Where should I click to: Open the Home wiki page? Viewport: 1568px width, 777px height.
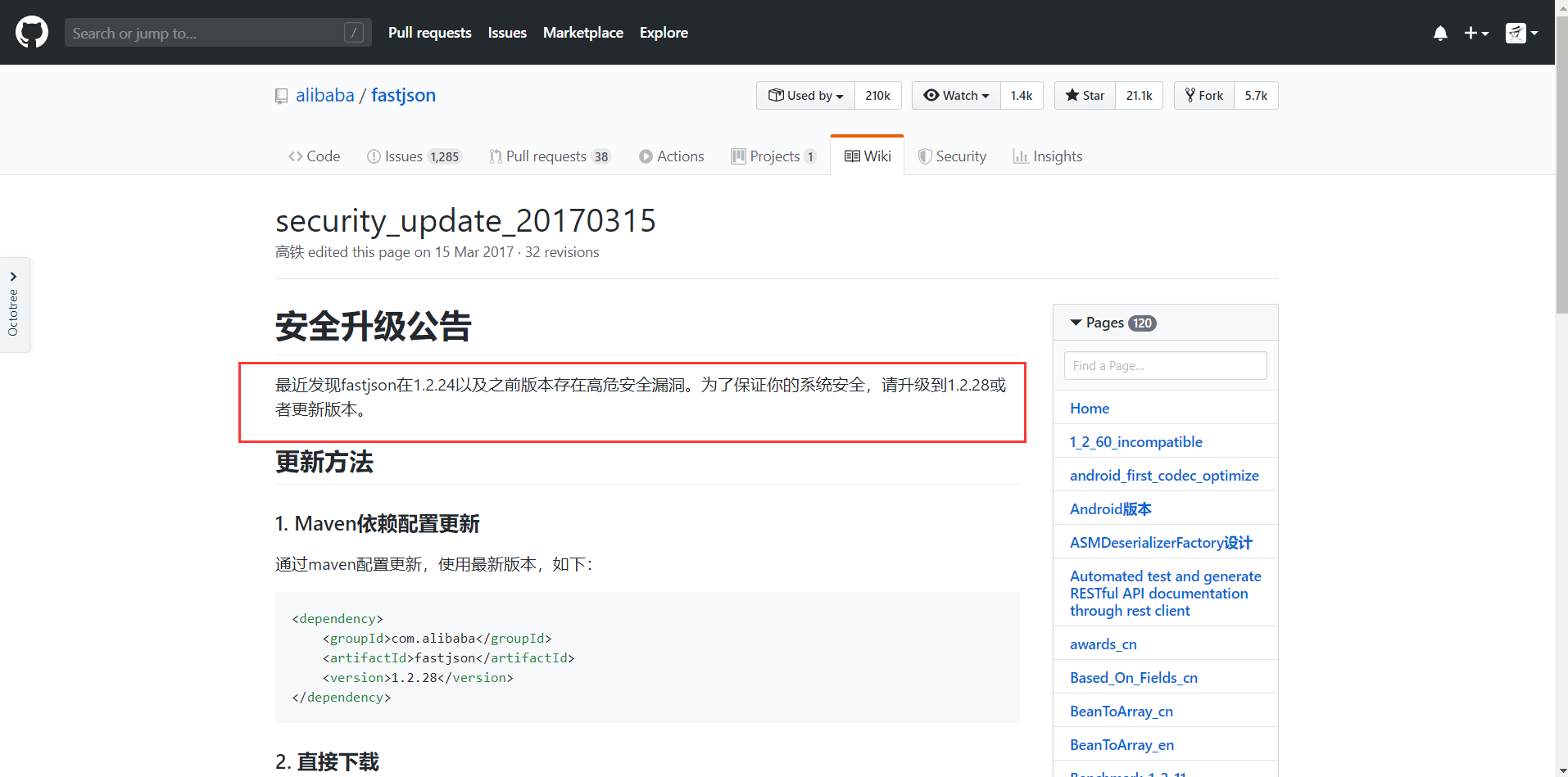[x=1090, y=409]
